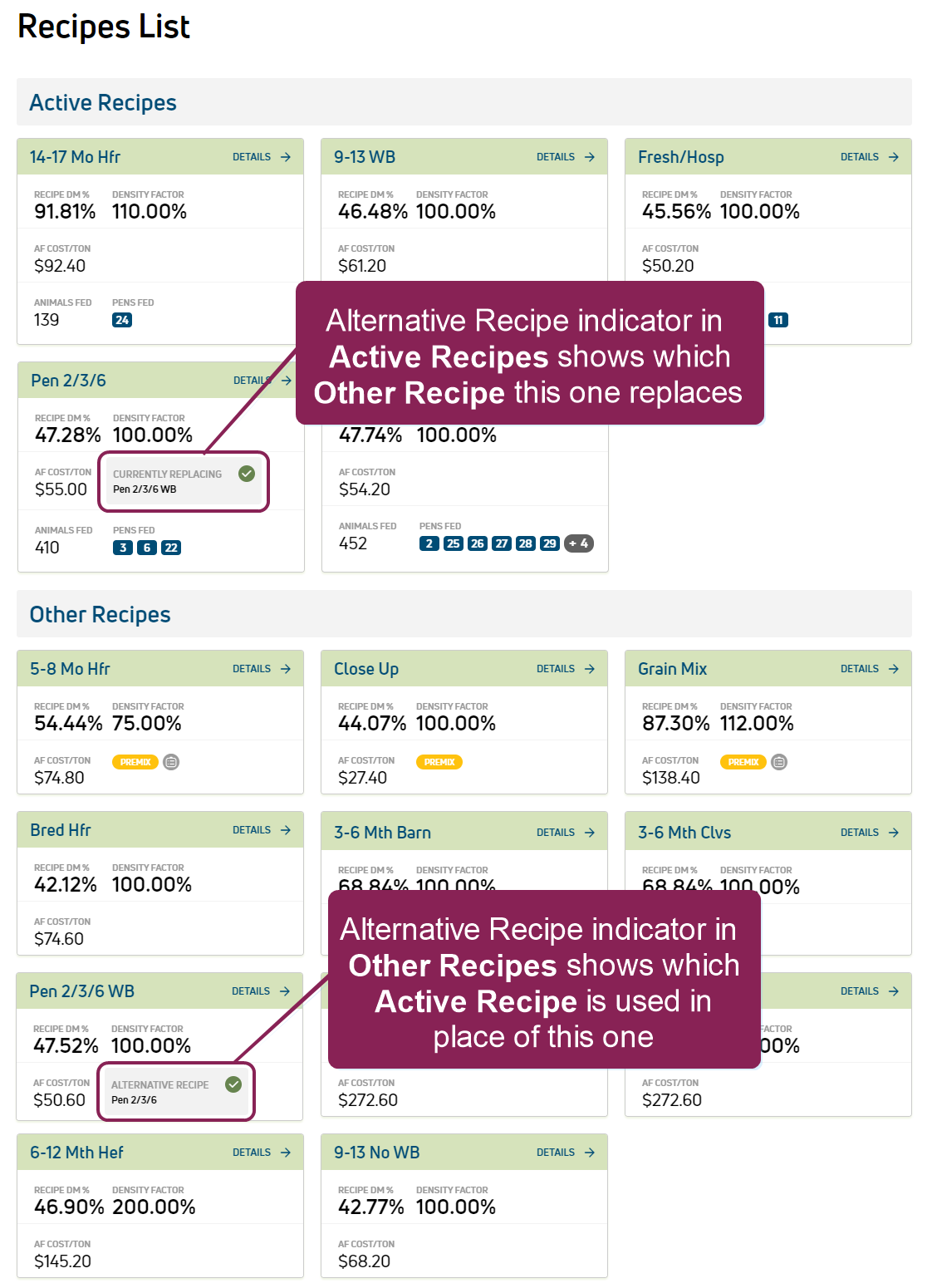Click the Other Recipes section header
Viewport: 927px width, 1288px height.
(x=100, y=615)
